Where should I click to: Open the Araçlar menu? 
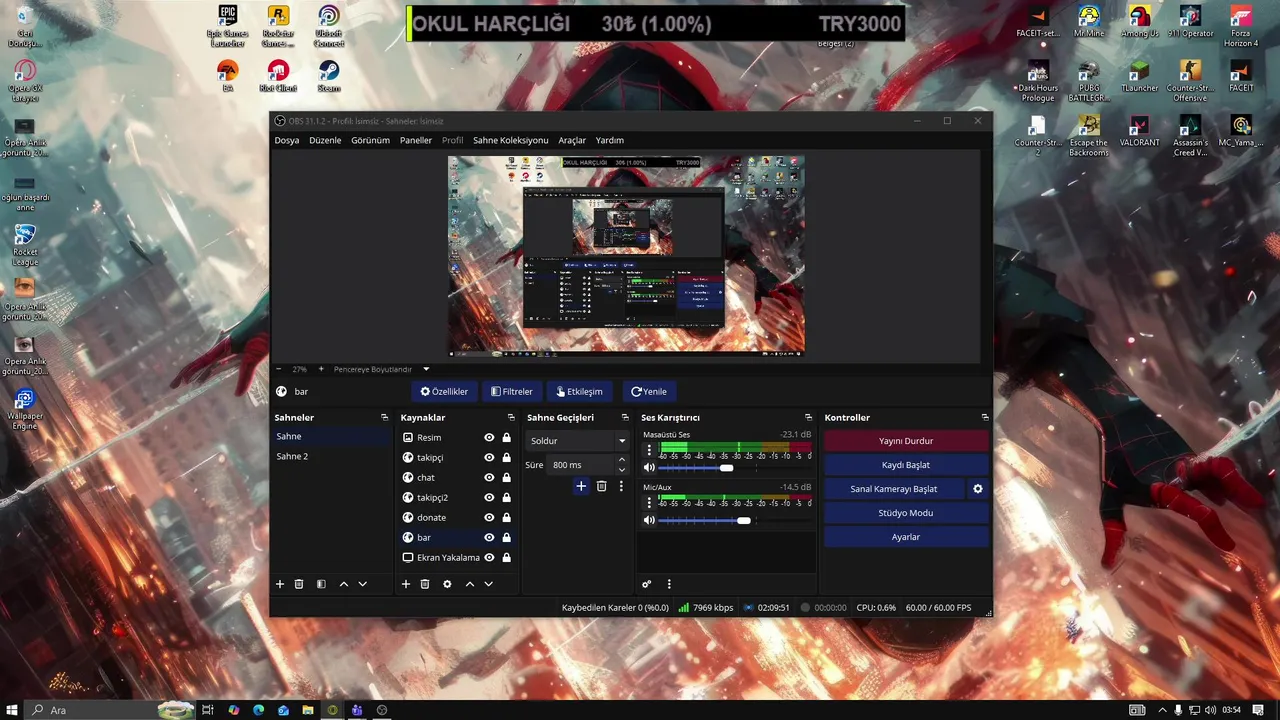(x=572, y=140)
